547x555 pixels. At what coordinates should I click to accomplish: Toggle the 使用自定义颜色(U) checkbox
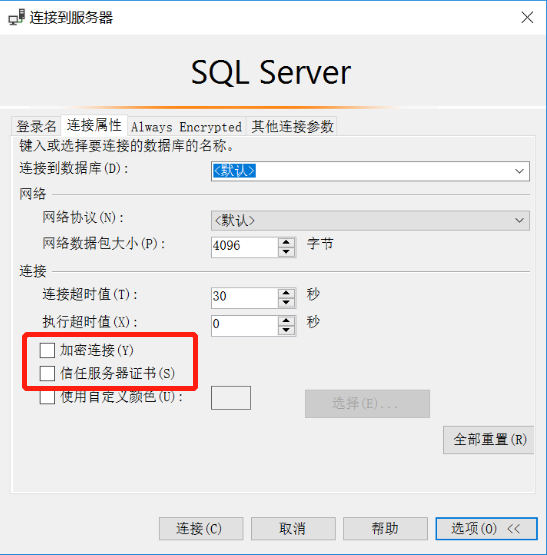tap(47, 397)
